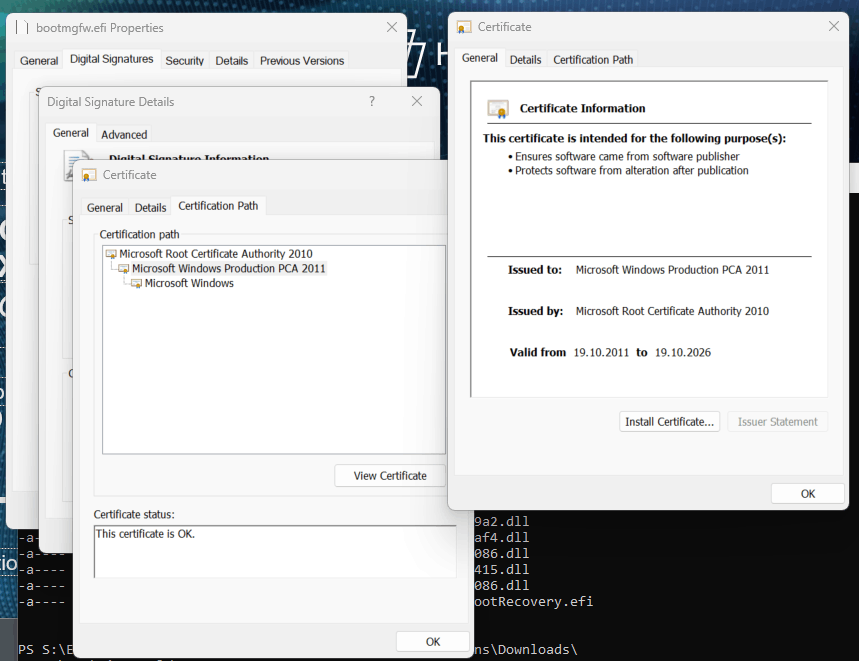Open Previous Versions tab
Screen dimensions: 859x661
(x=302, y=61)
